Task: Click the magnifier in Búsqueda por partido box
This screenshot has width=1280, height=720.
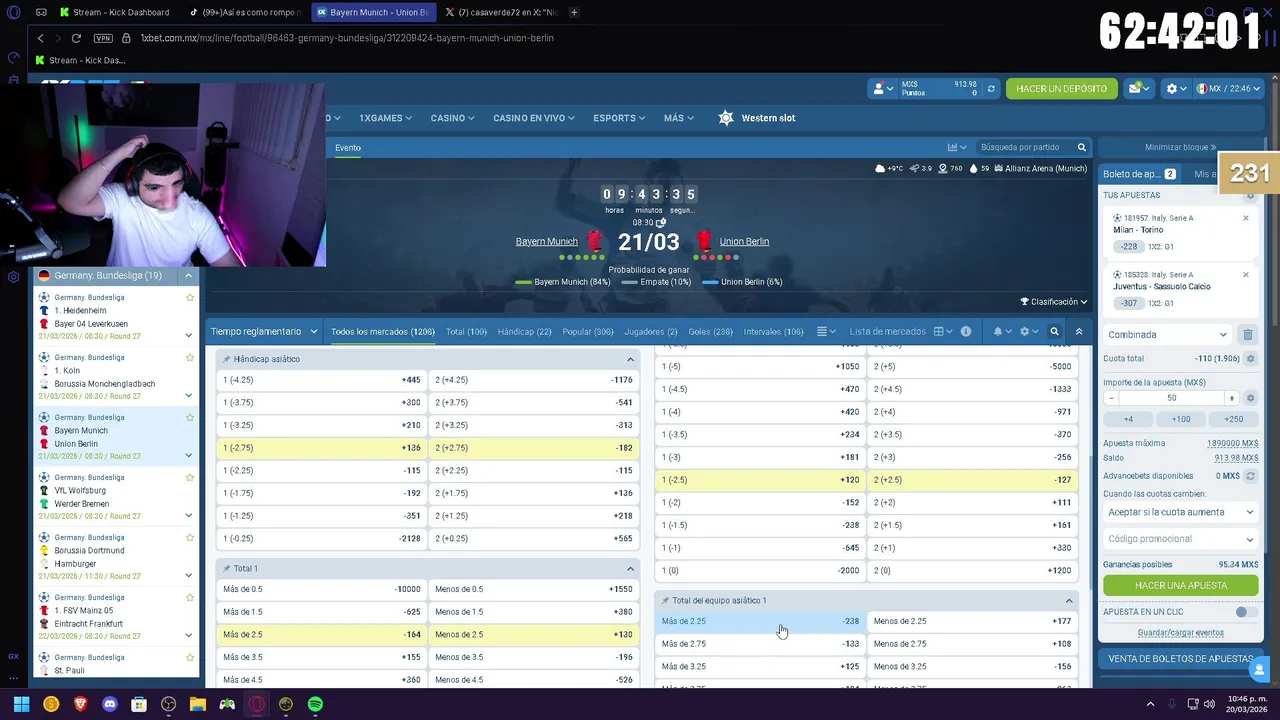Action: (x=1081, y=147)
